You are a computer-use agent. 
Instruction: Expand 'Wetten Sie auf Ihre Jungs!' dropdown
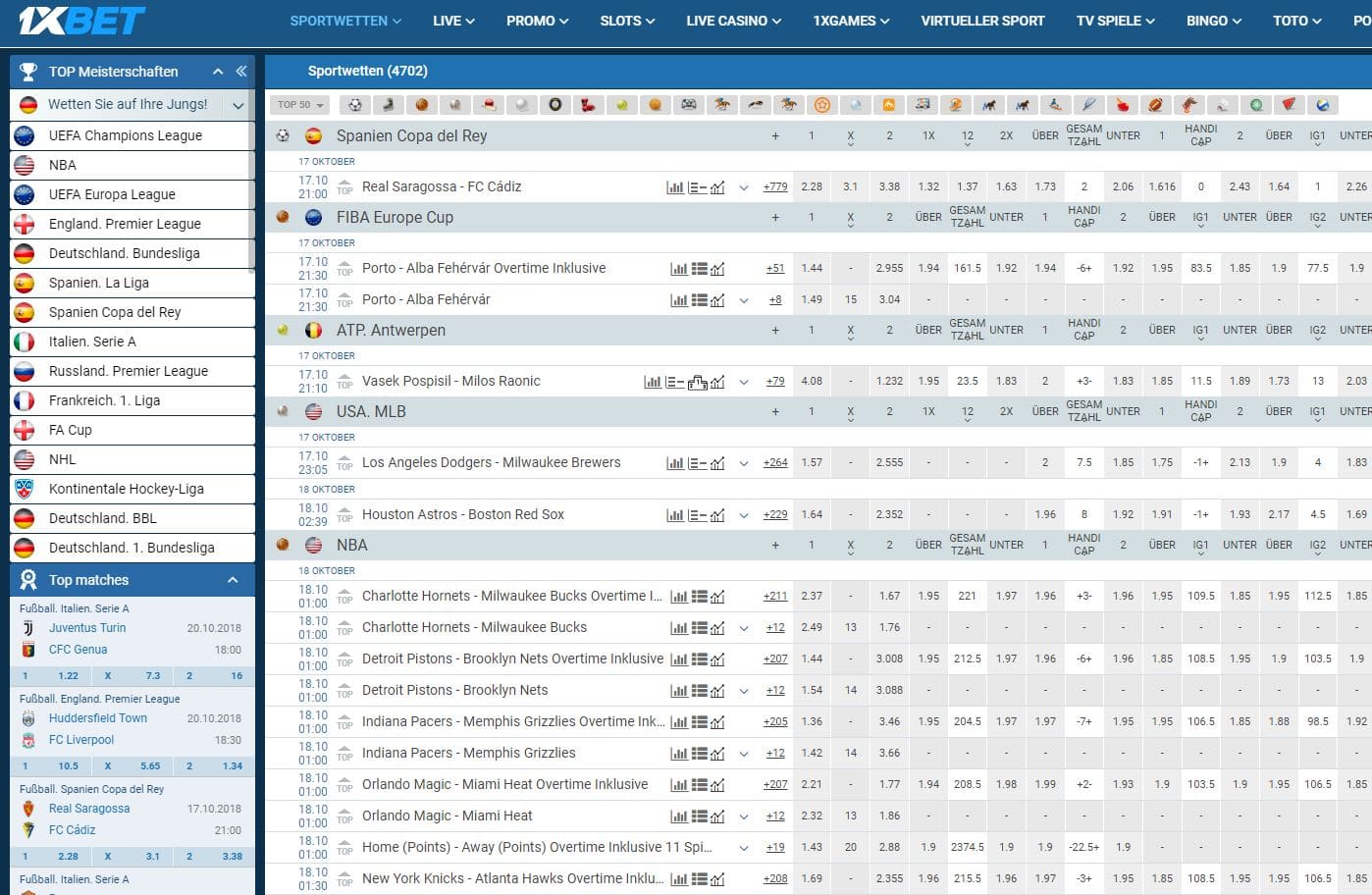pyautogui.click(x=238, y=104)
